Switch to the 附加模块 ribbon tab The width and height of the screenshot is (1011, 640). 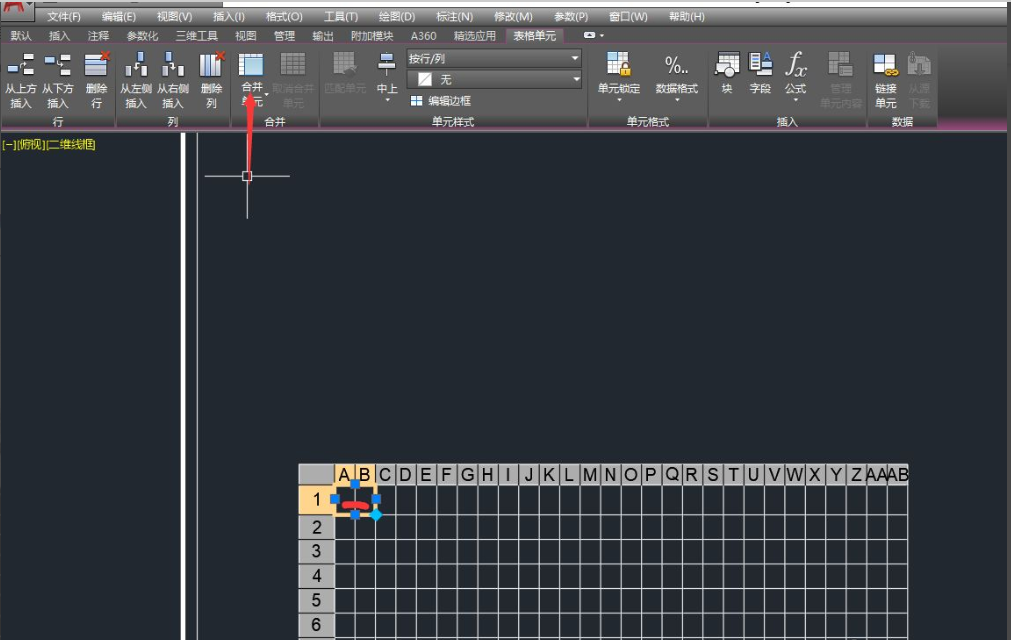(372, 36)
